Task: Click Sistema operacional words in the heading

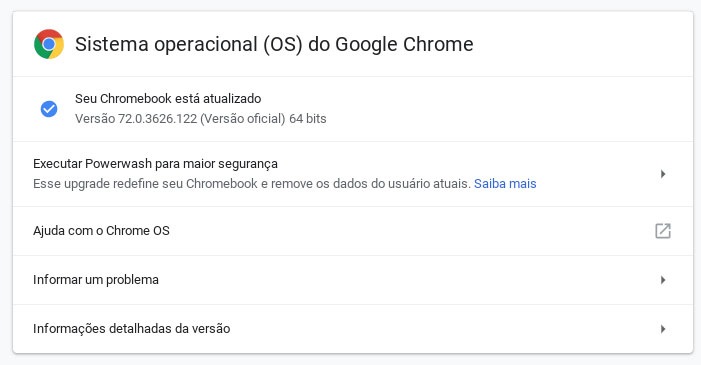Action: pyautogui.click(x=166, y=44)
